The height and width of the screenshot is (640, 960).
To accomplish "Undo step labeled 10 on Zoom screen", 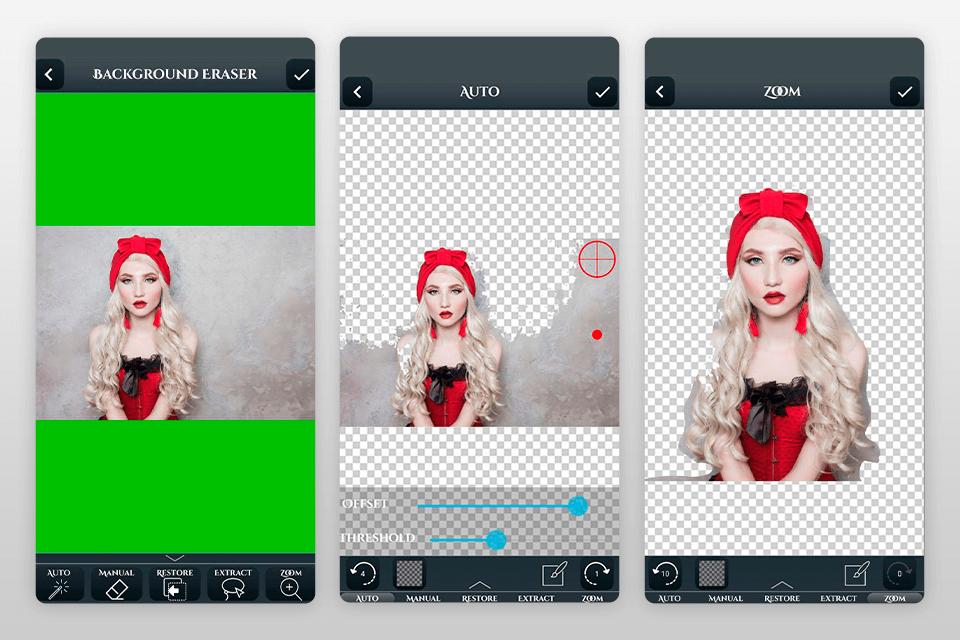I will pos(665,574).
